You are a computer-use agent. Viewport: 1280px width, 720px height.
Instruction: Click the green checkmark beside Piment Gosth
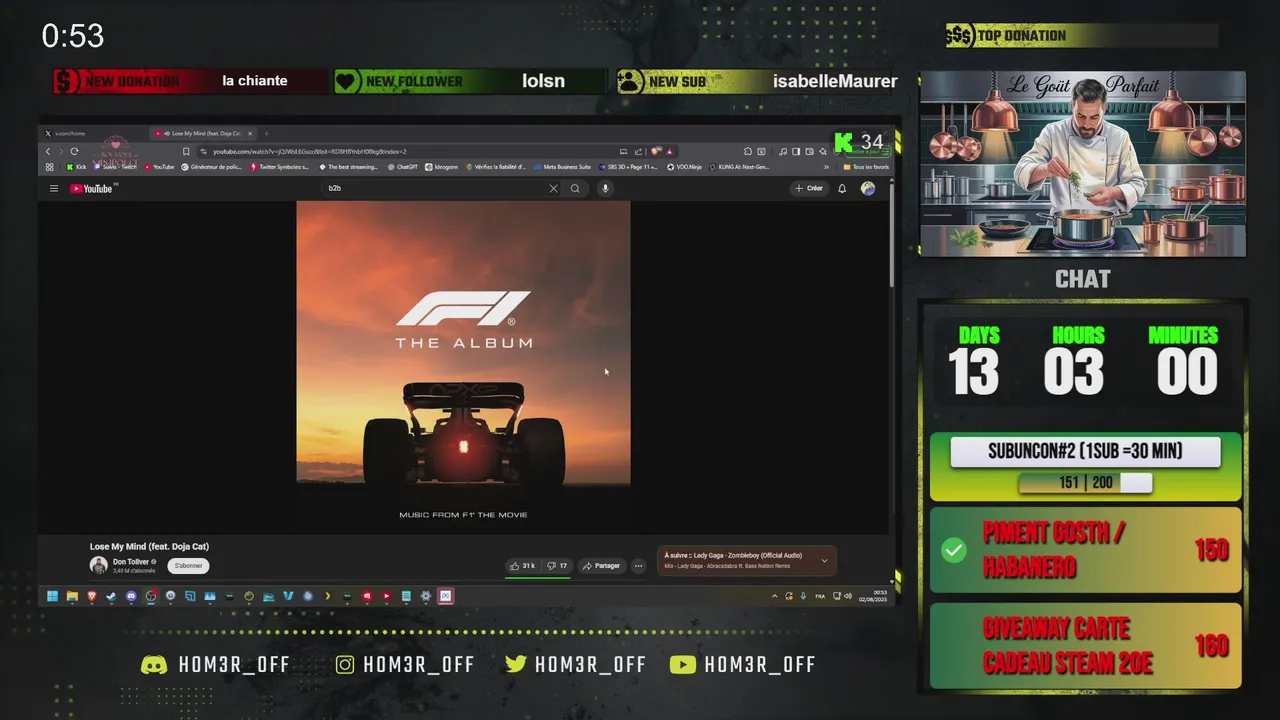pos(954,550)
